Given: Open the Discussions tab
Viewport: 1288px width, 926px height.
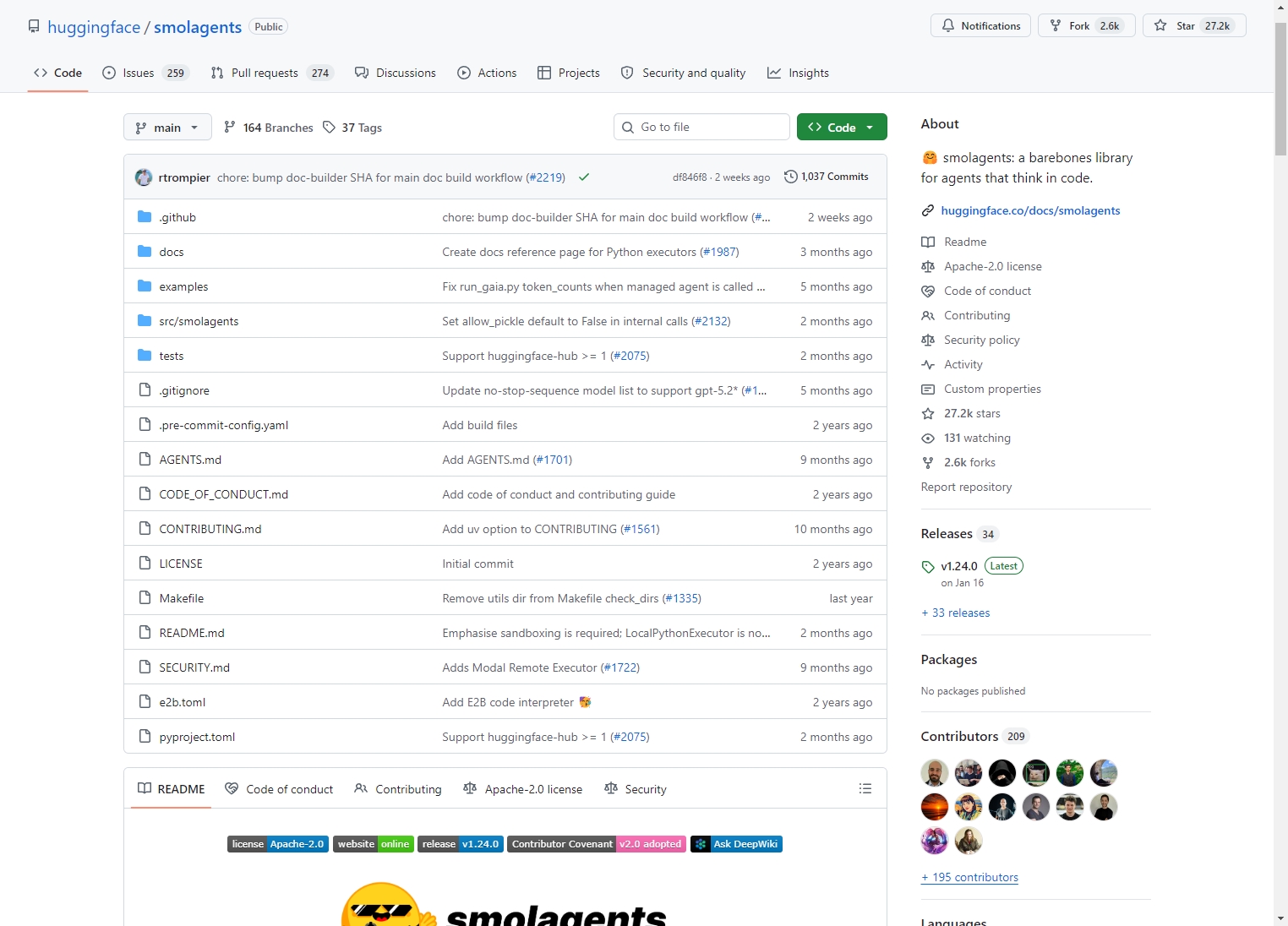Looking at the screenshot, I should coord(396,73).
